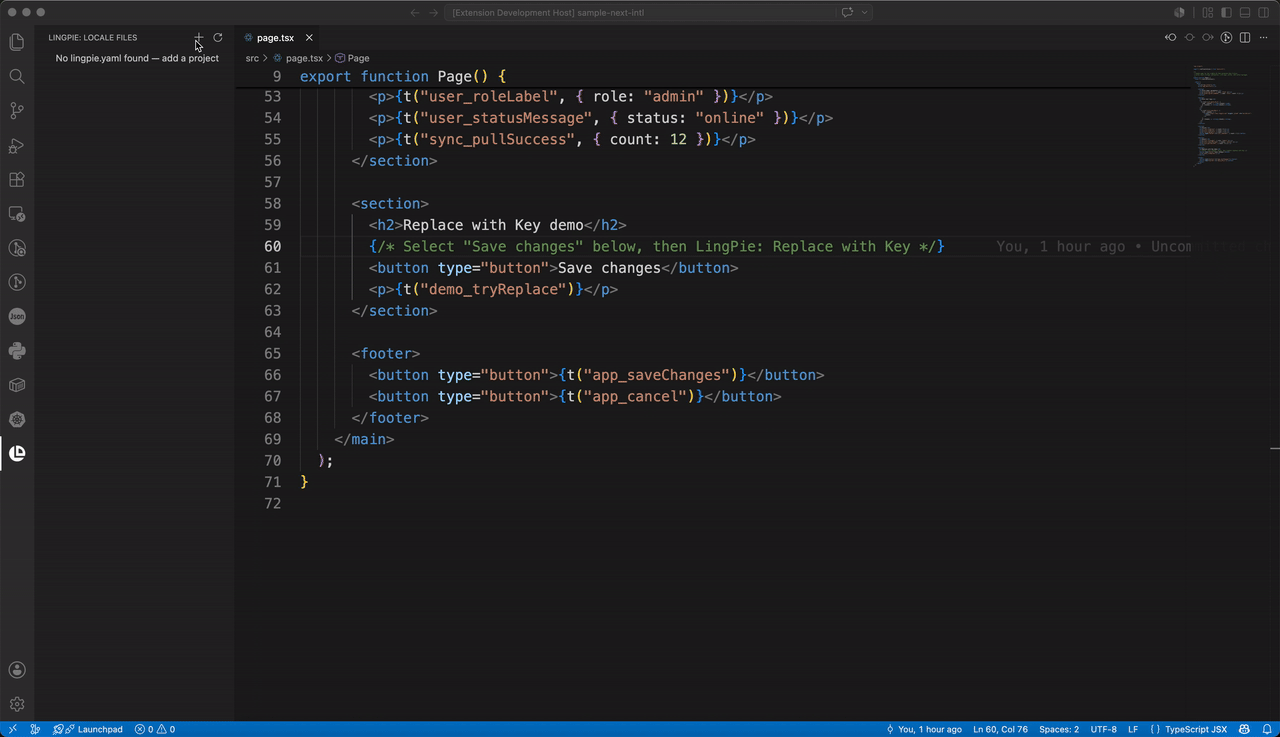Viewport: 1280px width, 737px height.
Task: Open the command center search box
Action: pyautogui.click(x=640, y=12)
